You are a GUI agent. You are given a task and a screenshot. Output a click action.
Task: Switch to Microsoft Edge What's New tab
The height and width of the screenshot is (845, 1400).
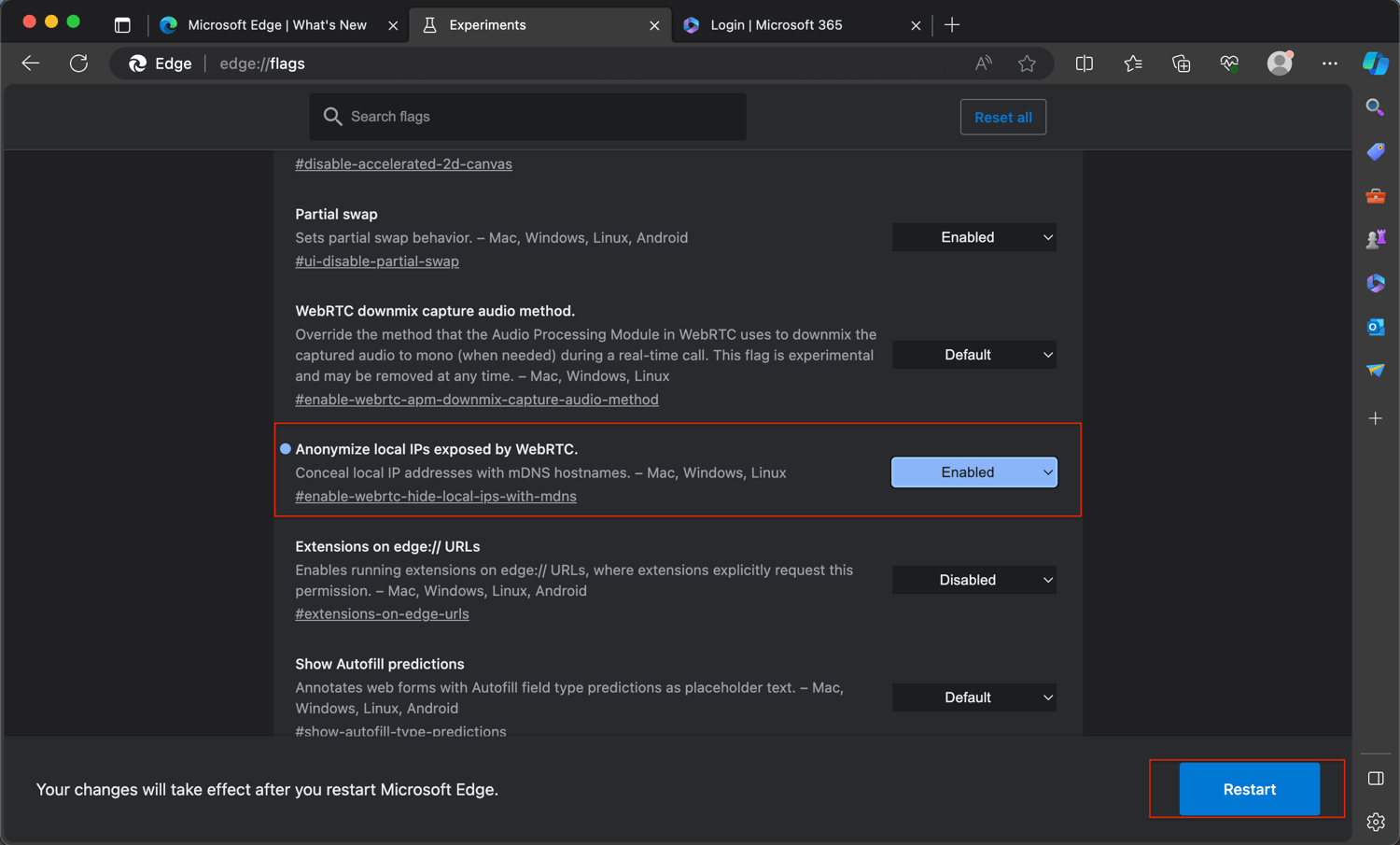276,25
